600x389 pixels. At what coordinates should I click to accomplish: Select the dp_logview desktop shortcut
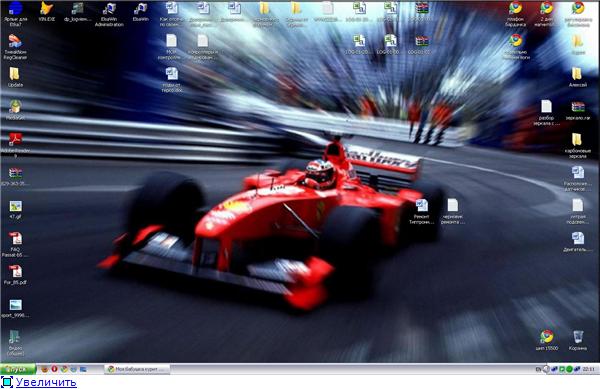point(78,11)
